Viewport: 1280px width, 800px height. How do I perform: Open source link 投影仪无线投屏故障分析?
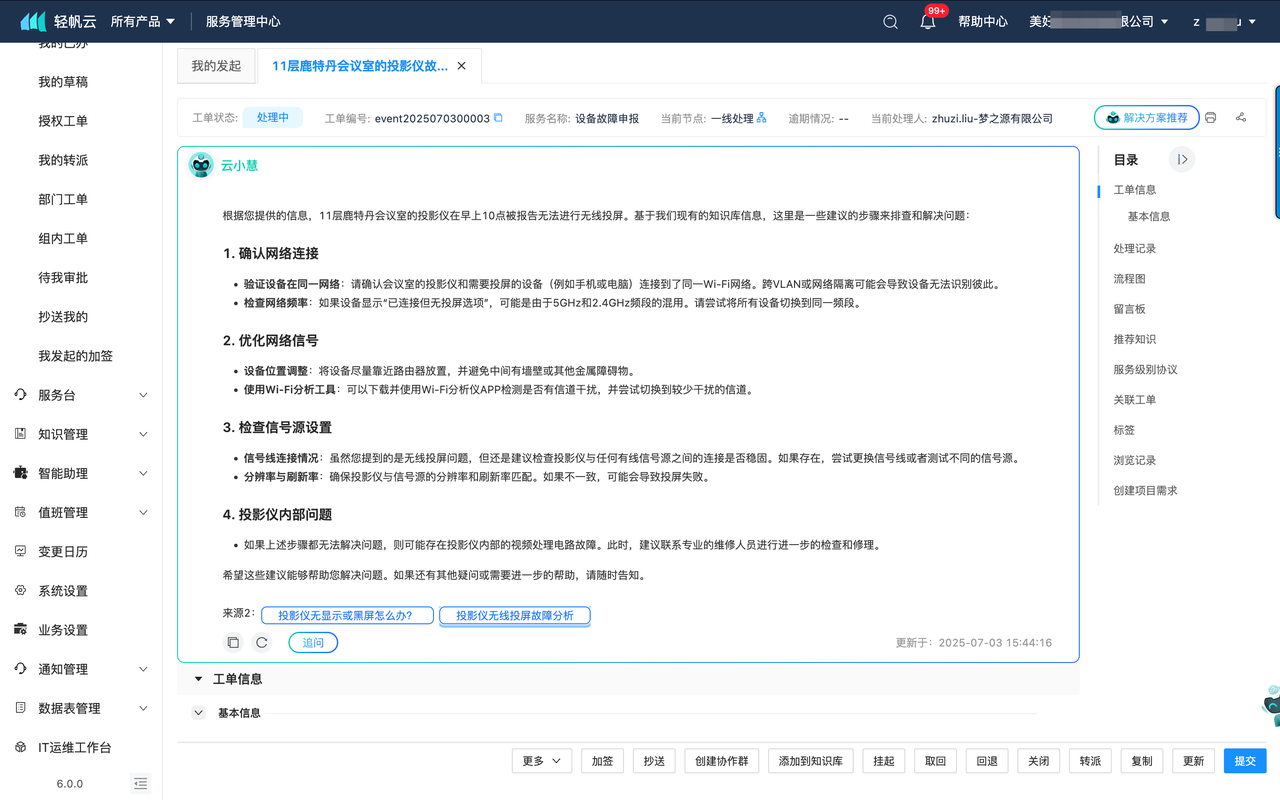coord(515,616)
